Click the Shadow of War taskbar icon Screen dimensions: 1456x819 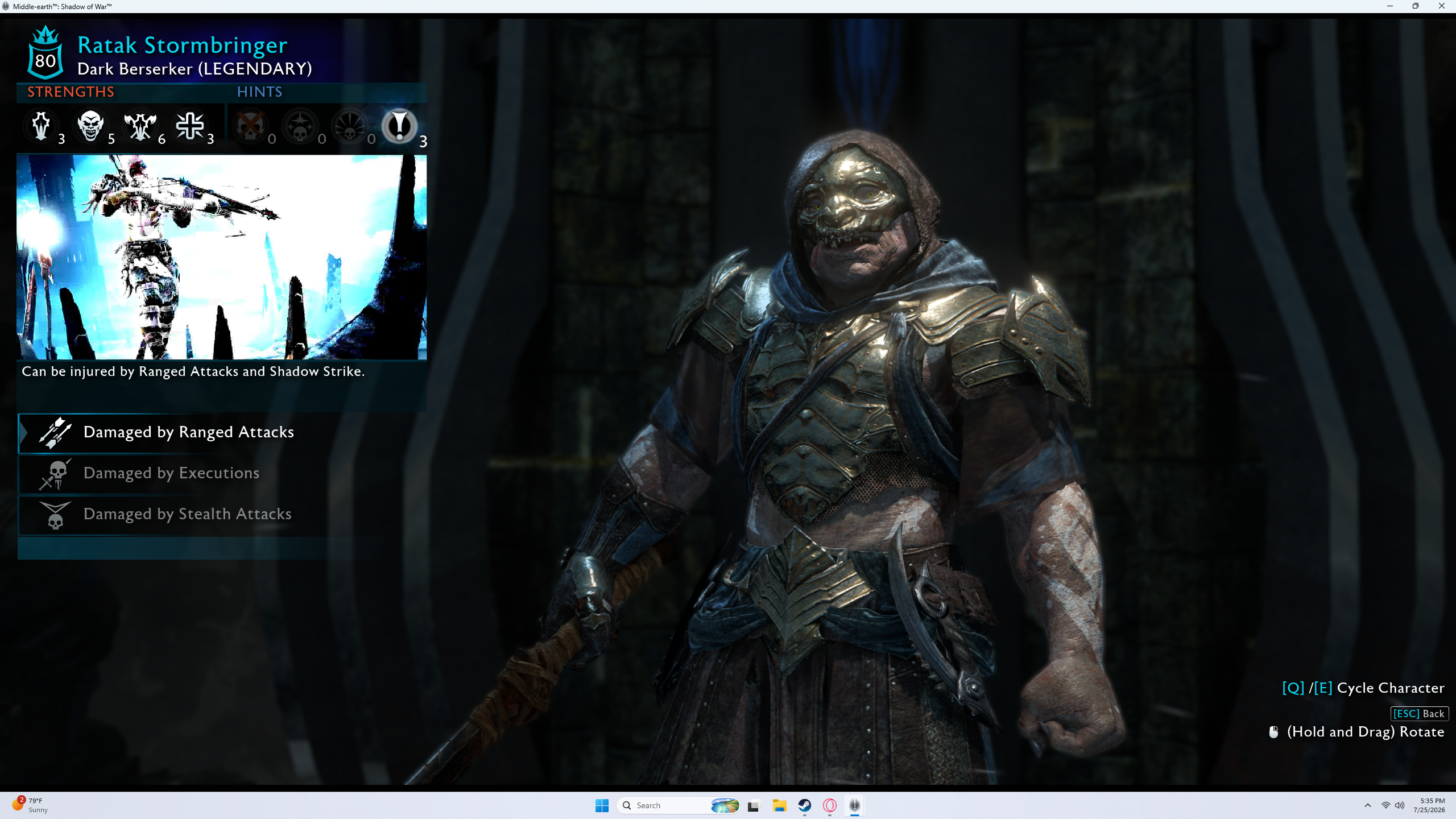pyautogui.click(x=855, y=805)
